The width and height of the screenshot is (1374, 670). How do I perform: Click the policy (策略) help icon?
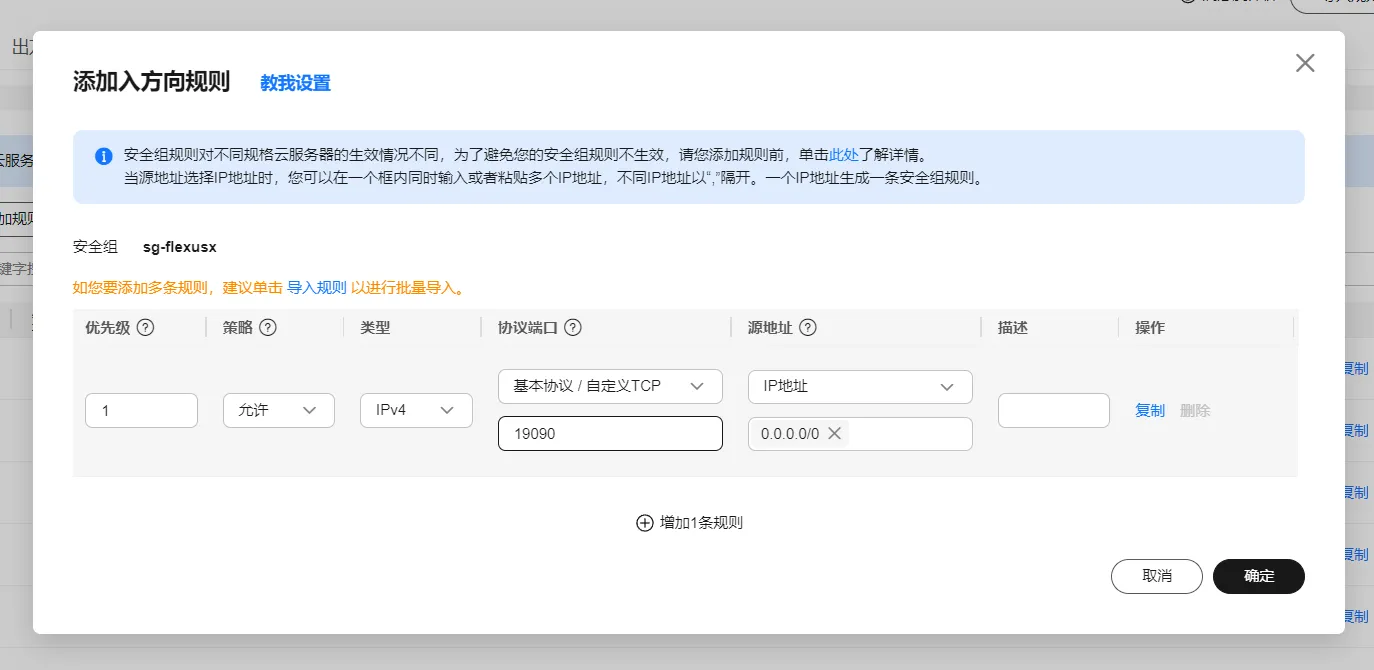[267, 328]
